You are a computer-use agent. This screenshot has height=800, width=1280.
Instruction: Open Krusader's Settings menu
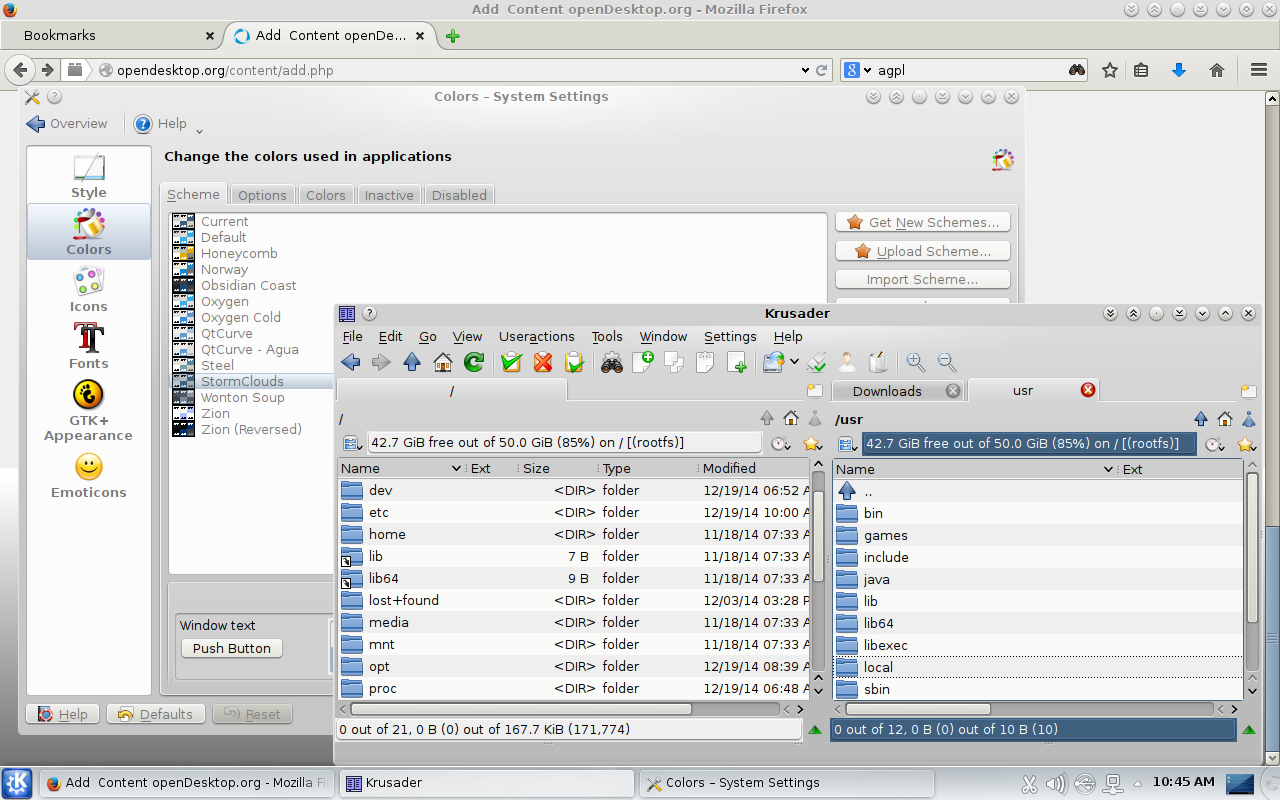point(730,336)
